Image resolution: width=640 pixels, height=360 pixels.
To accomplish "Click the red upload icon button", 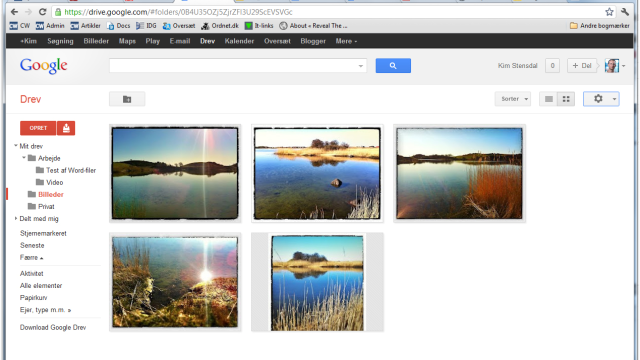I will (66, 128).
